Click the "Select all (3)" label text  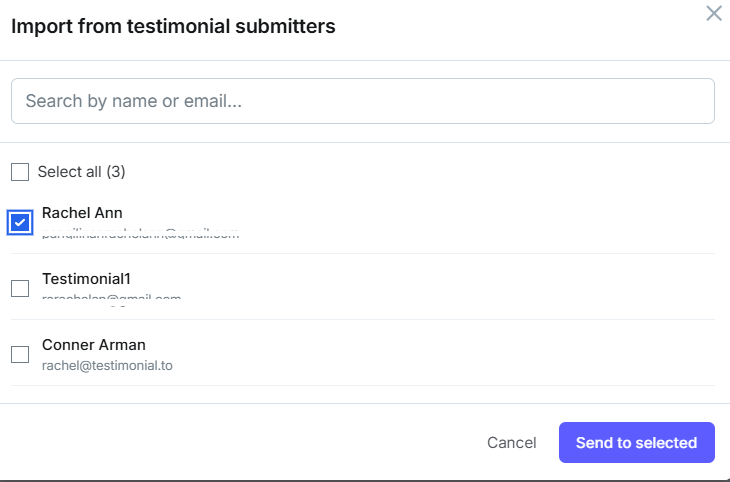coord(81,172)
